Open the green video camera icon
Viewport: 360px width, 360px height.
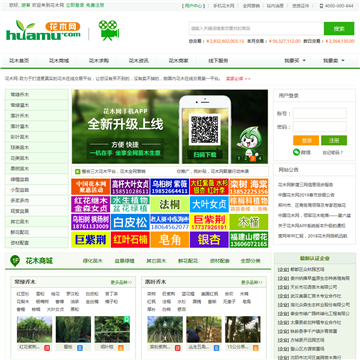pyautogui.click(x=109, y=30)
